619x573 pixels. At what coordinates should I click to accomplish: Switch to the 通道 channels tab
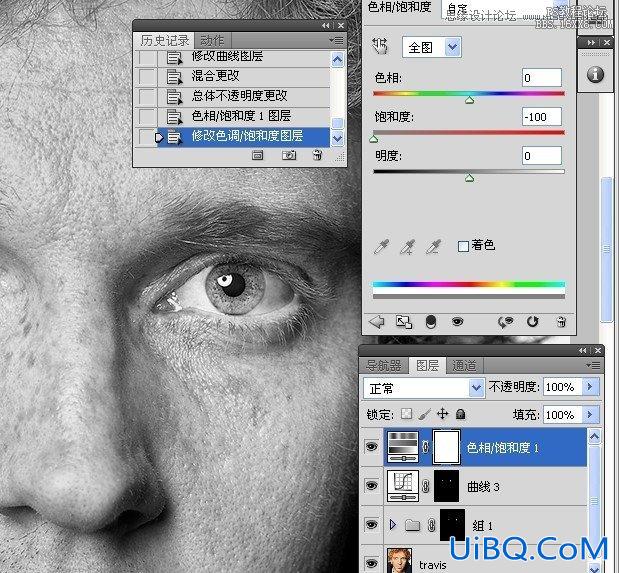tap(464, 366)
